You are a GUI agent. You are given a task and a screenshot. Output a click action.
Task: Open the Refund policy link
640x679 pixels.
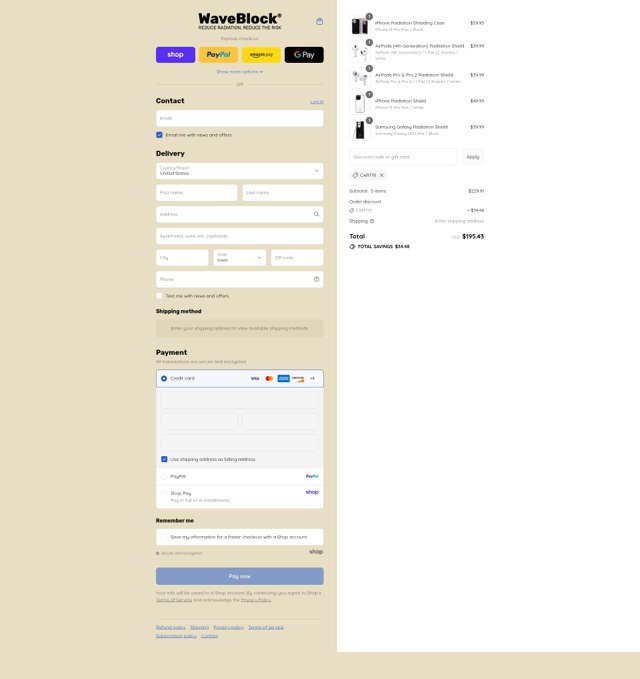pyautogui.click(x=171, y=627)
